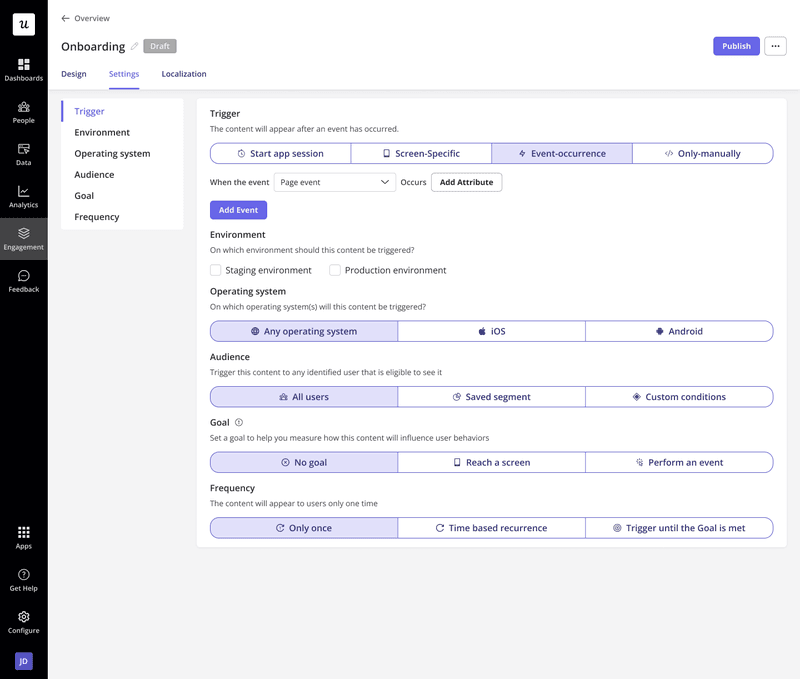Viewport: 800px width, 679px height.
Task: Open the Apps grid icon
Action: tap(23, 533)
